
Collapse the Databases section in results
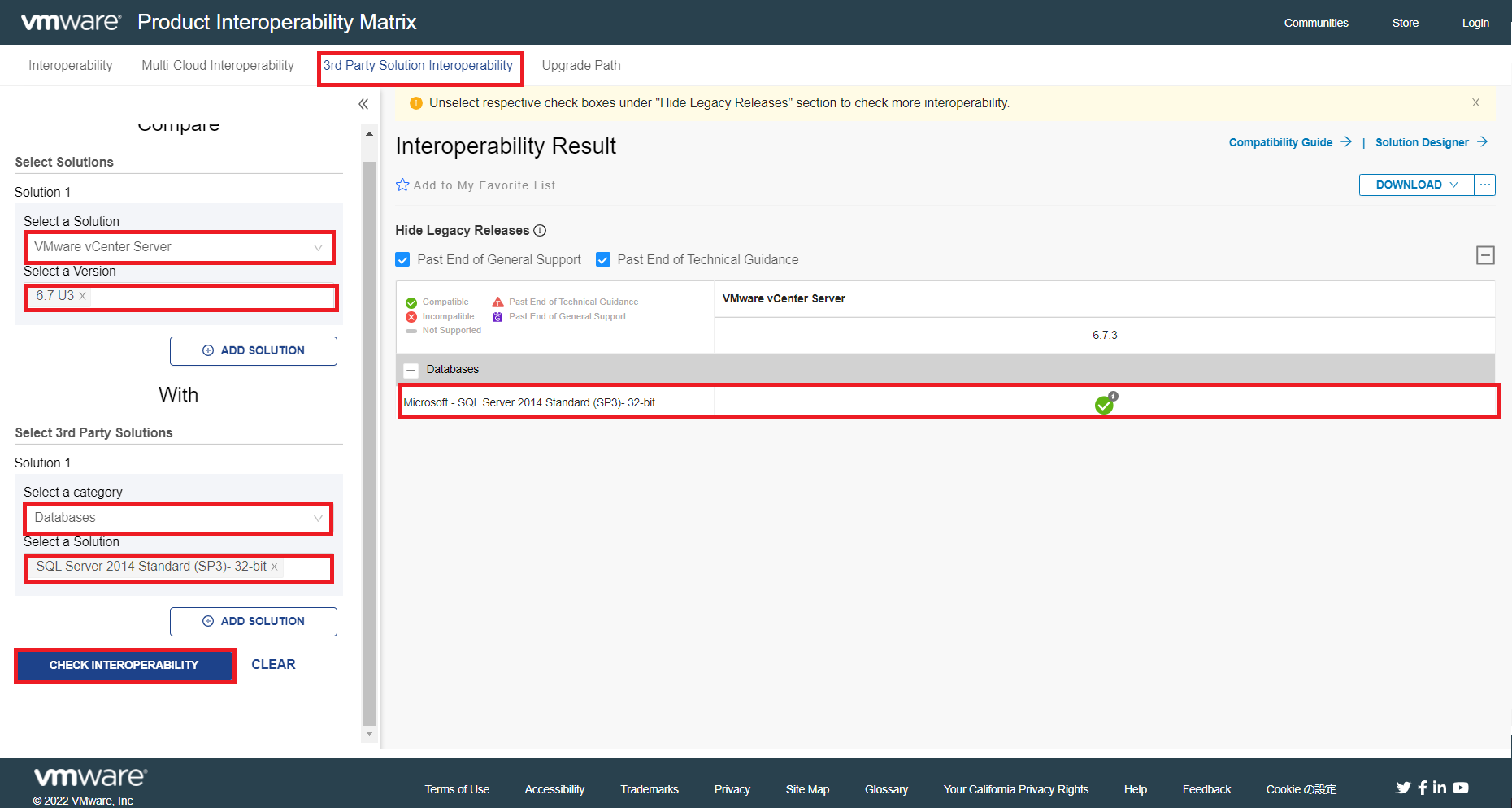[411, 370]
